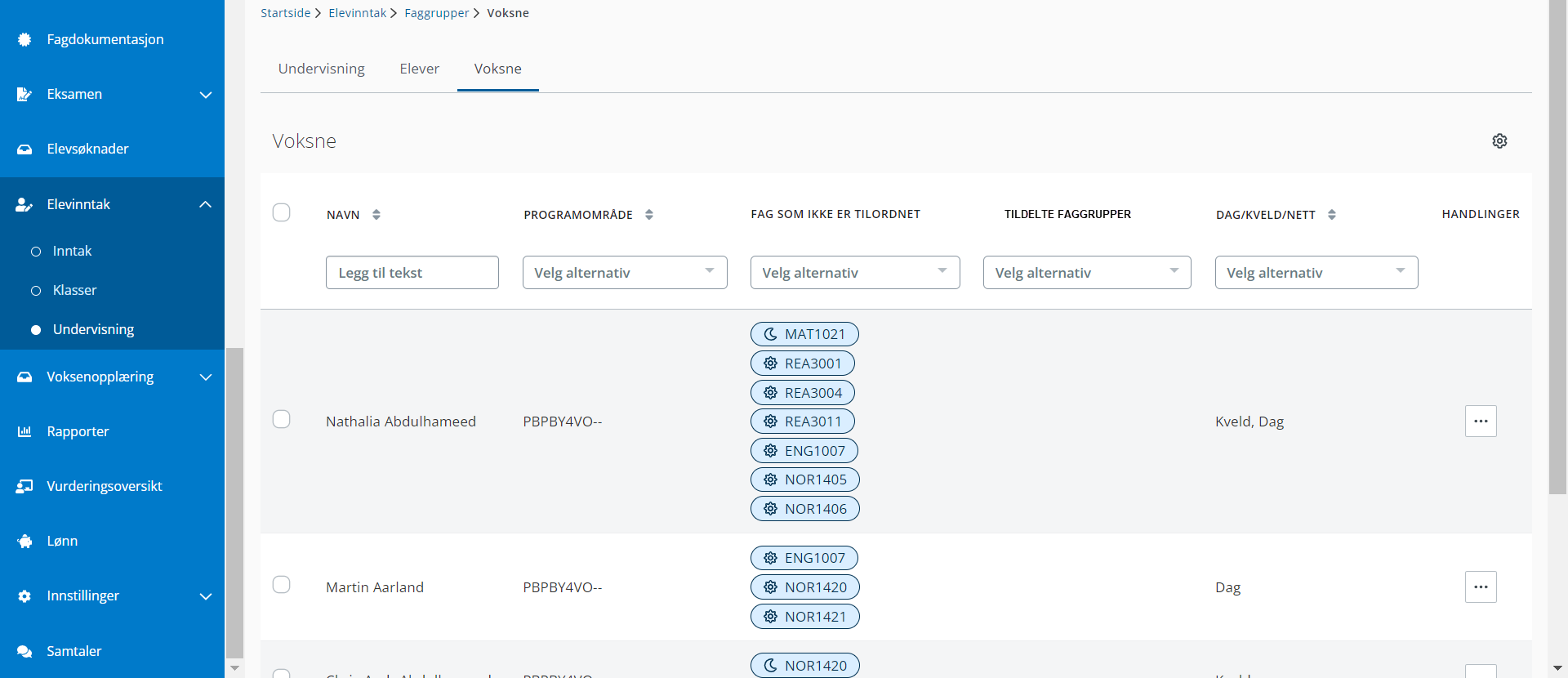Click the REA3011 subject tag
1568x678 pixels.
(803, 422)
